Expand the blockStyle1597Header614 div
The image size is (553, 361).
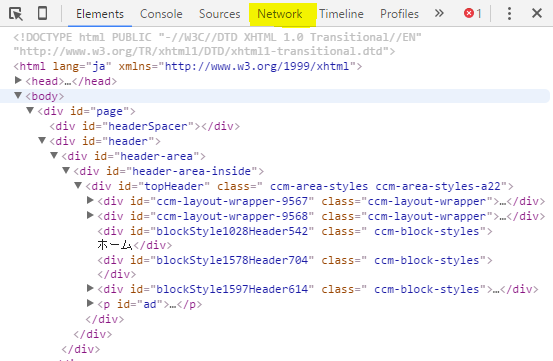90,288
